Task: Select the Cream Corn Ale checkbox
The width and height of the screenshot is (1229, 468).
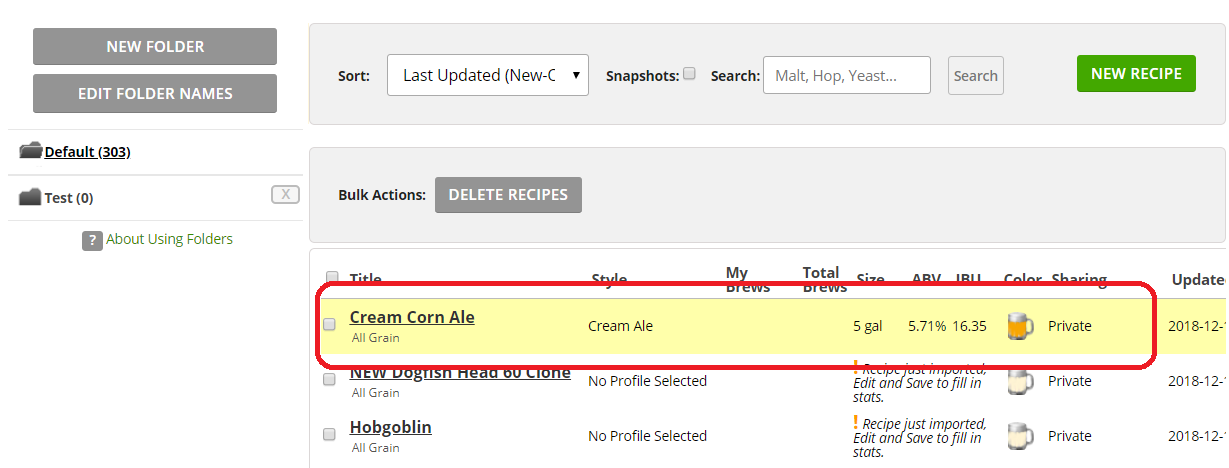Action: tap(330, 324)
